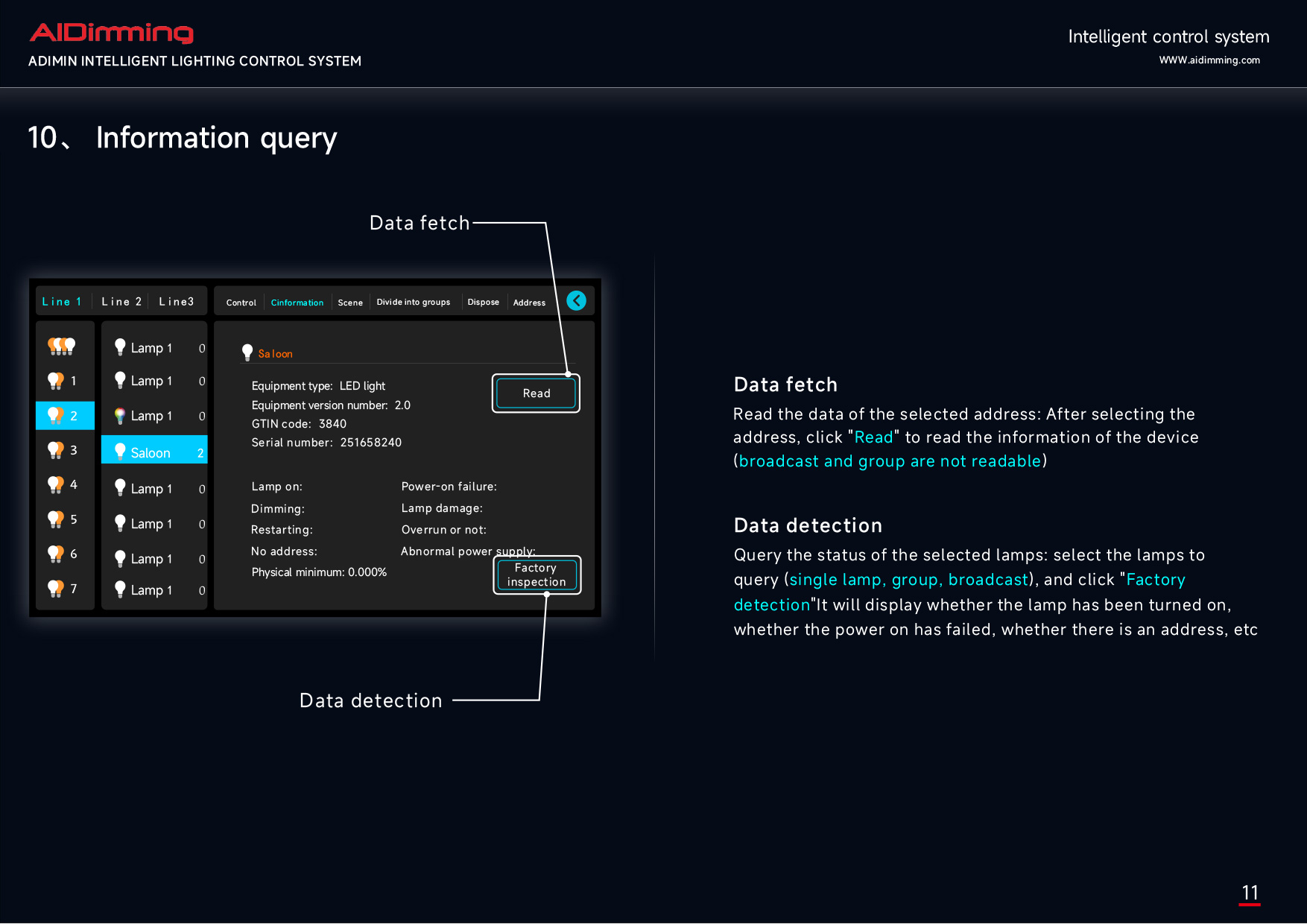The image size is (1307, 924).
Task: Click the Saloon row bulb icon
Action: click(120, 452)
